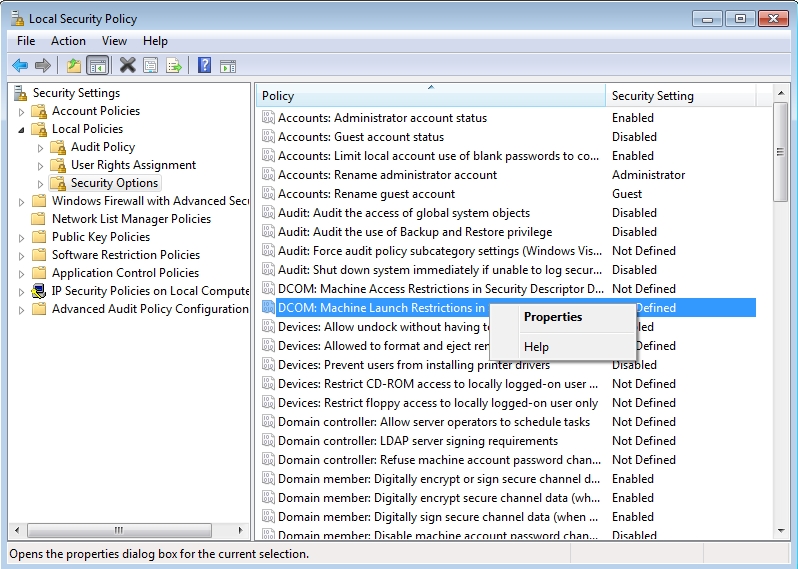Open the Action menu
This screenshot has height=569, width=798.
point(68,41)
